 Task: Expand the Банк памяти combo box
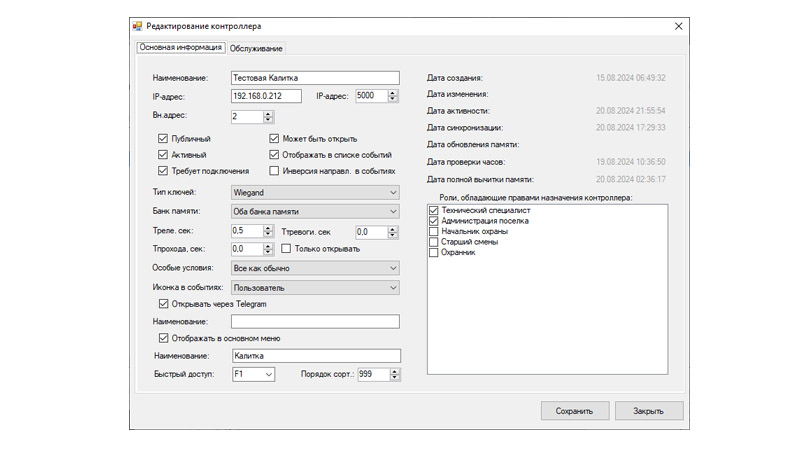coord(314,212)
